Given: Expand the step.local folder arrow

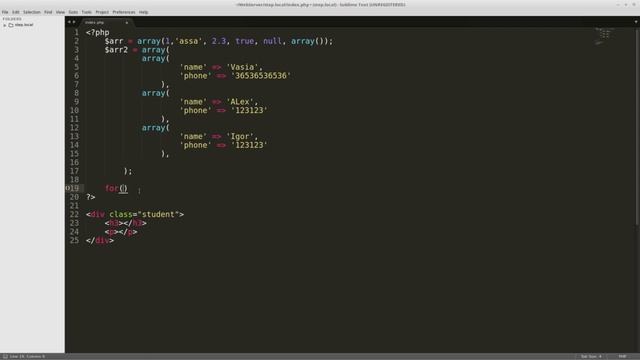Looking at the screenshot, I should pos(4,25).
